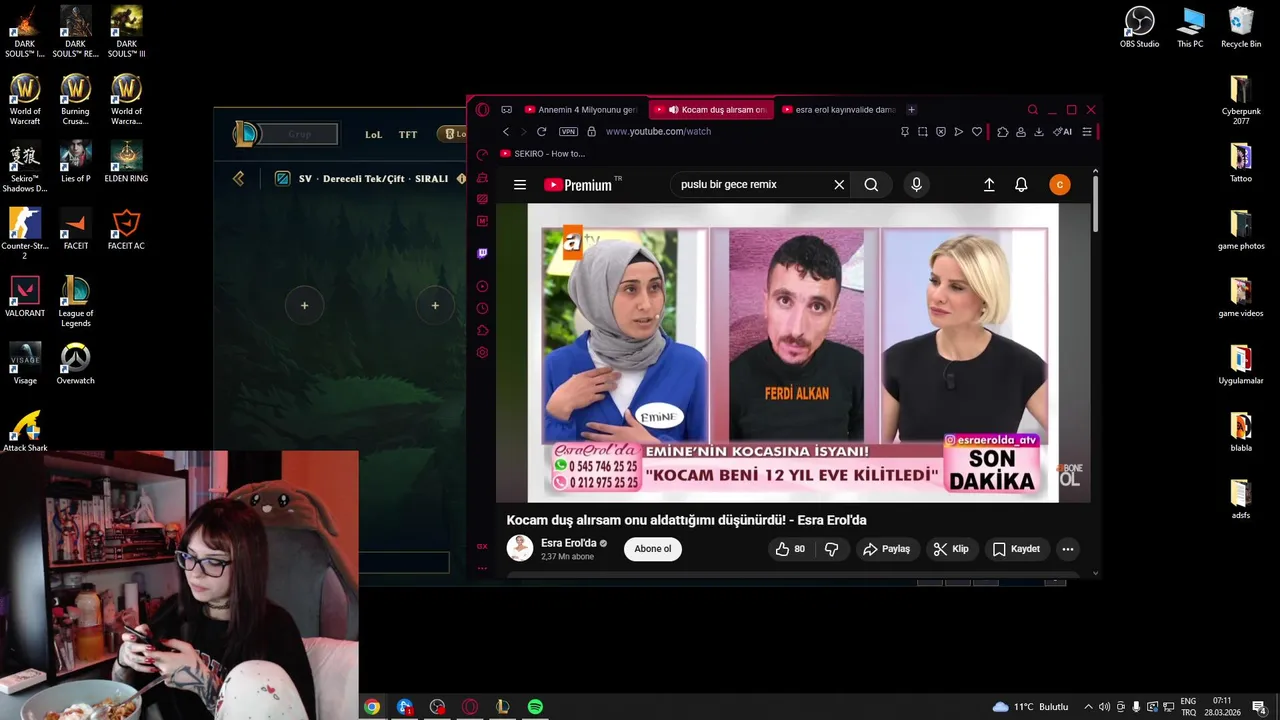Open the Opera GX menu logo

pos(482,110)
